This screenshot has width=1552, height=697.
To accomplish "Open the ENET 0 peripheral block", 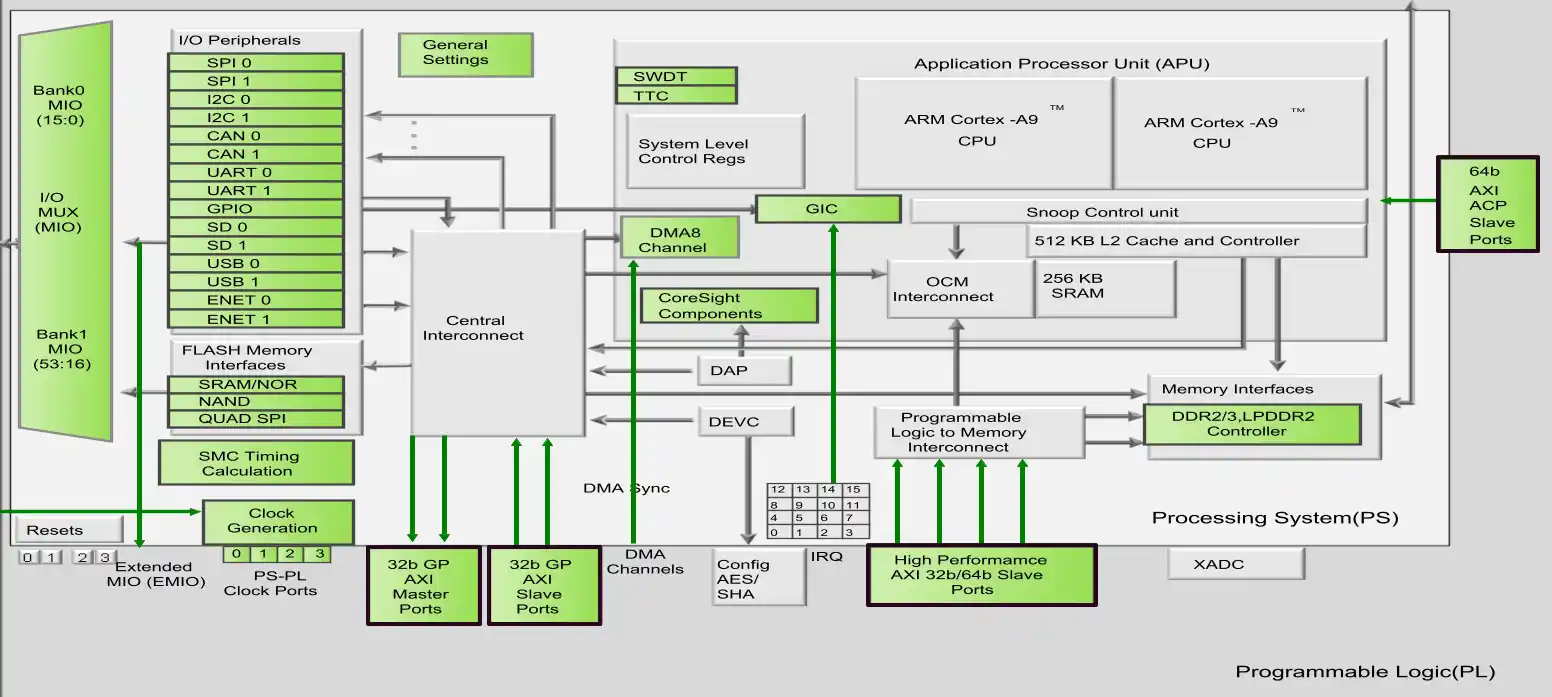I will 256,299.
